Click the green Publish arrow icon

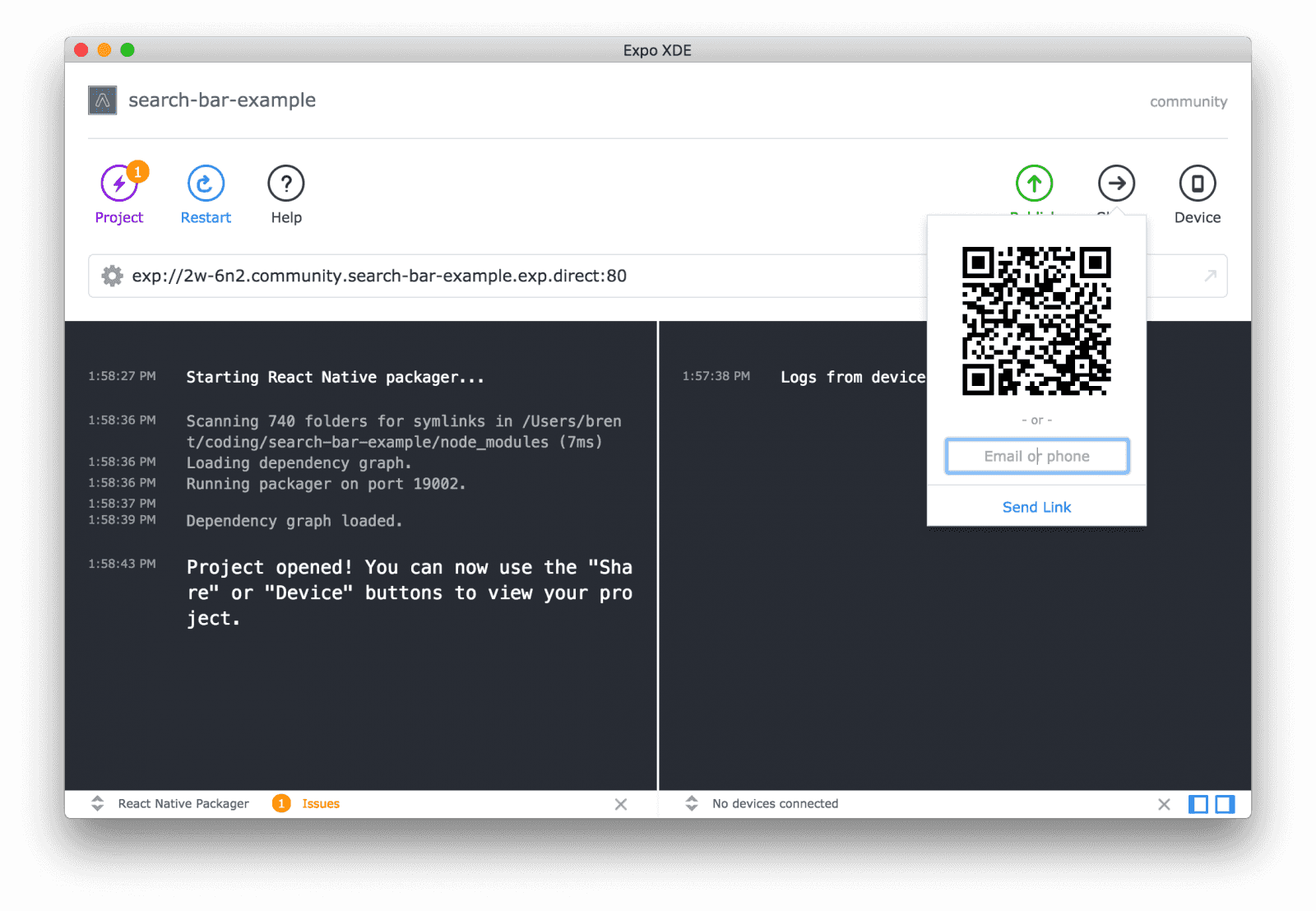(x=1034, y=184)
